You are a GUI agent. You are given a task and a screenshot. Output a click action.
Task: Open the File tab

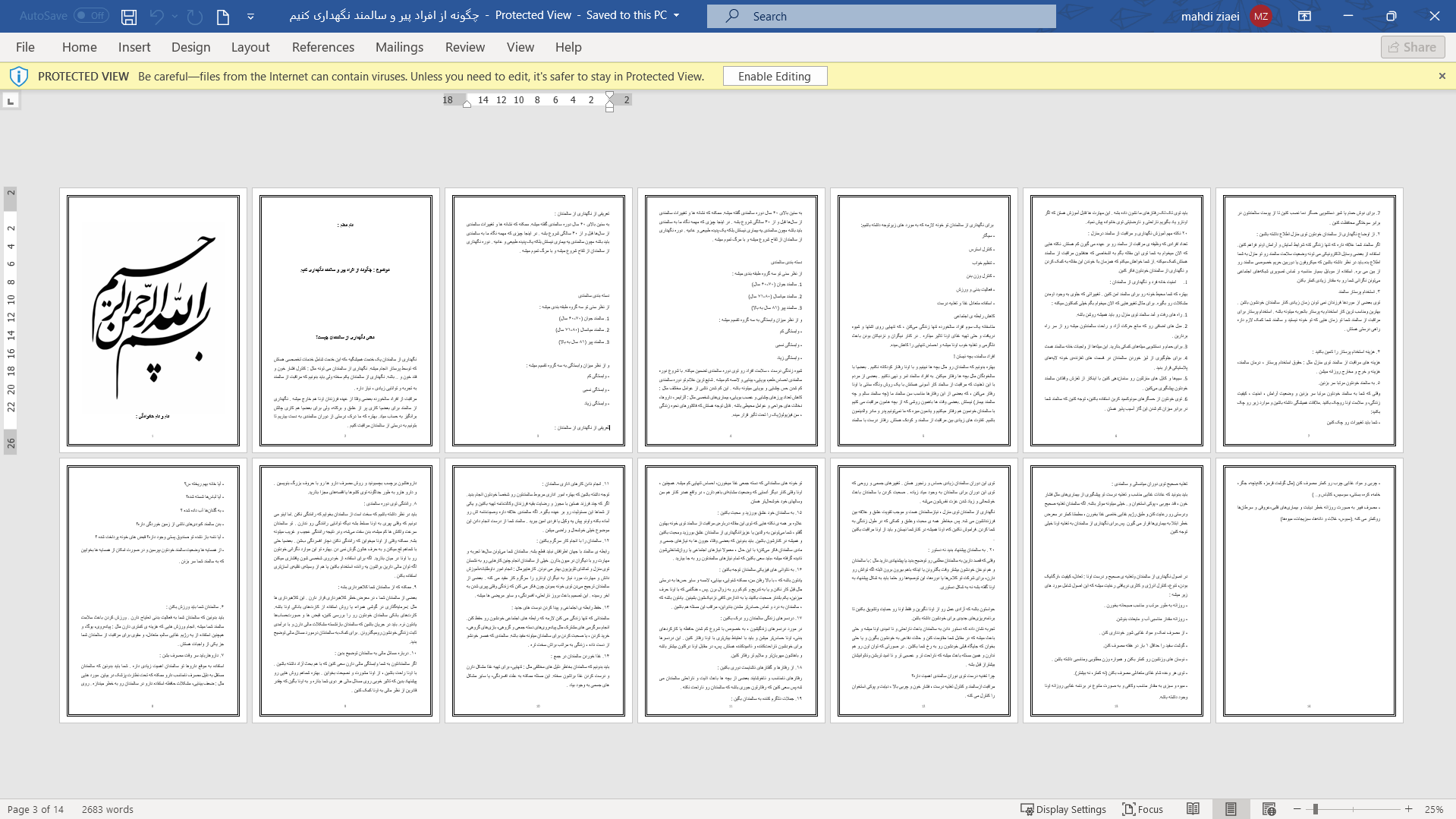25,47
